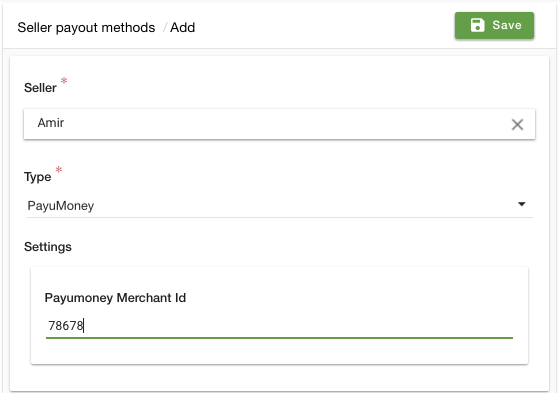Click the Settings section heading
Image resolution: width=560 pixels, height=393 pixels.
[x=48, y=247]
